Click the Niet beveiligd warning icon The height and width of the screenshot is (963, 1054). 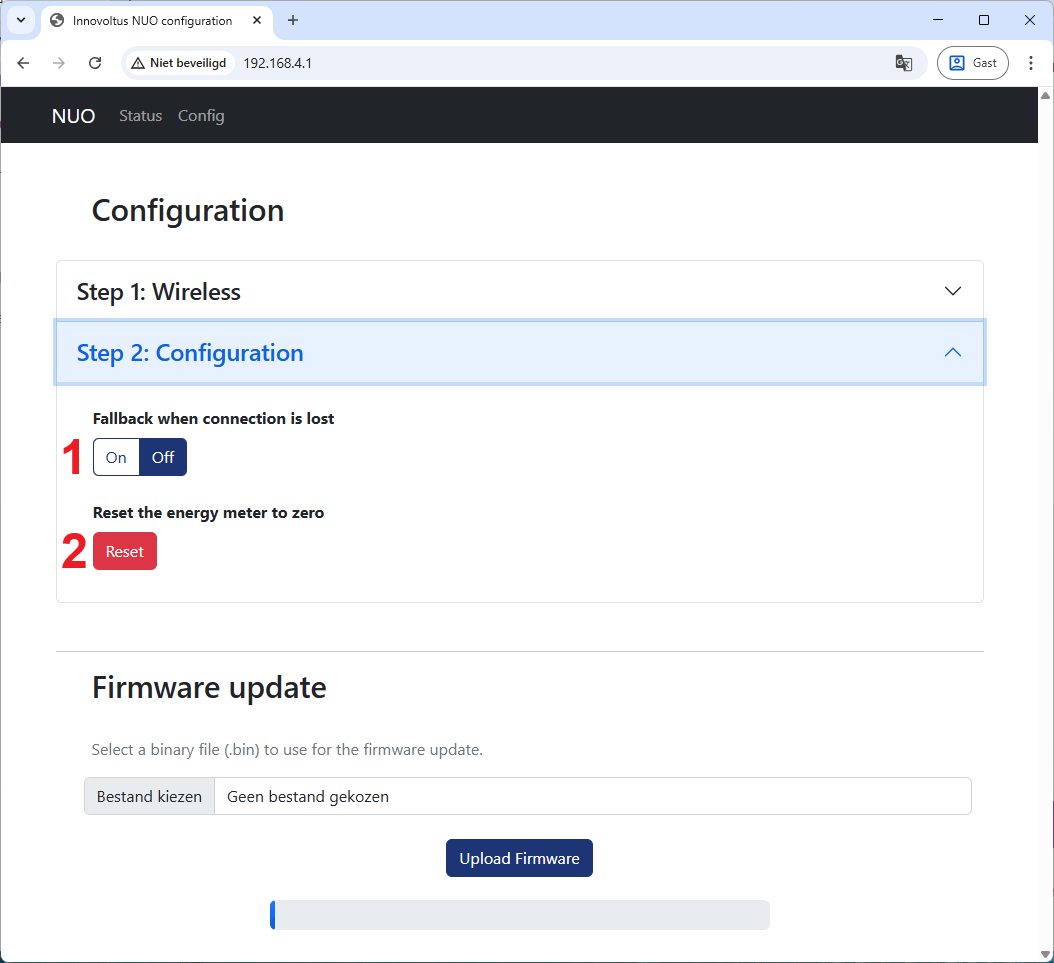(x=138, y=63)
